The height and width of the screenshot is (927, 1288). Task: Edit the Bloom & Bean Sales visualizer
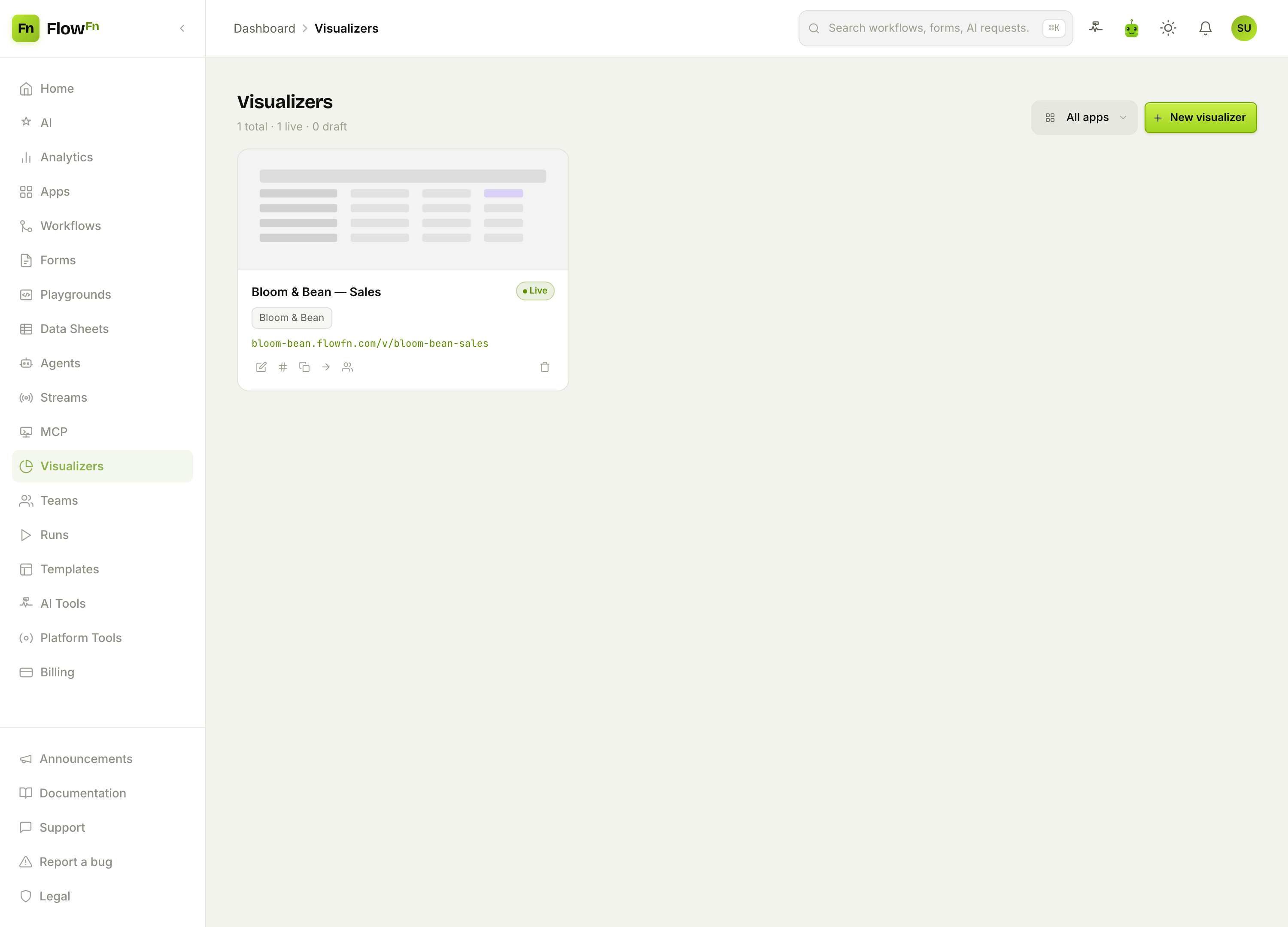coord(261,367)
